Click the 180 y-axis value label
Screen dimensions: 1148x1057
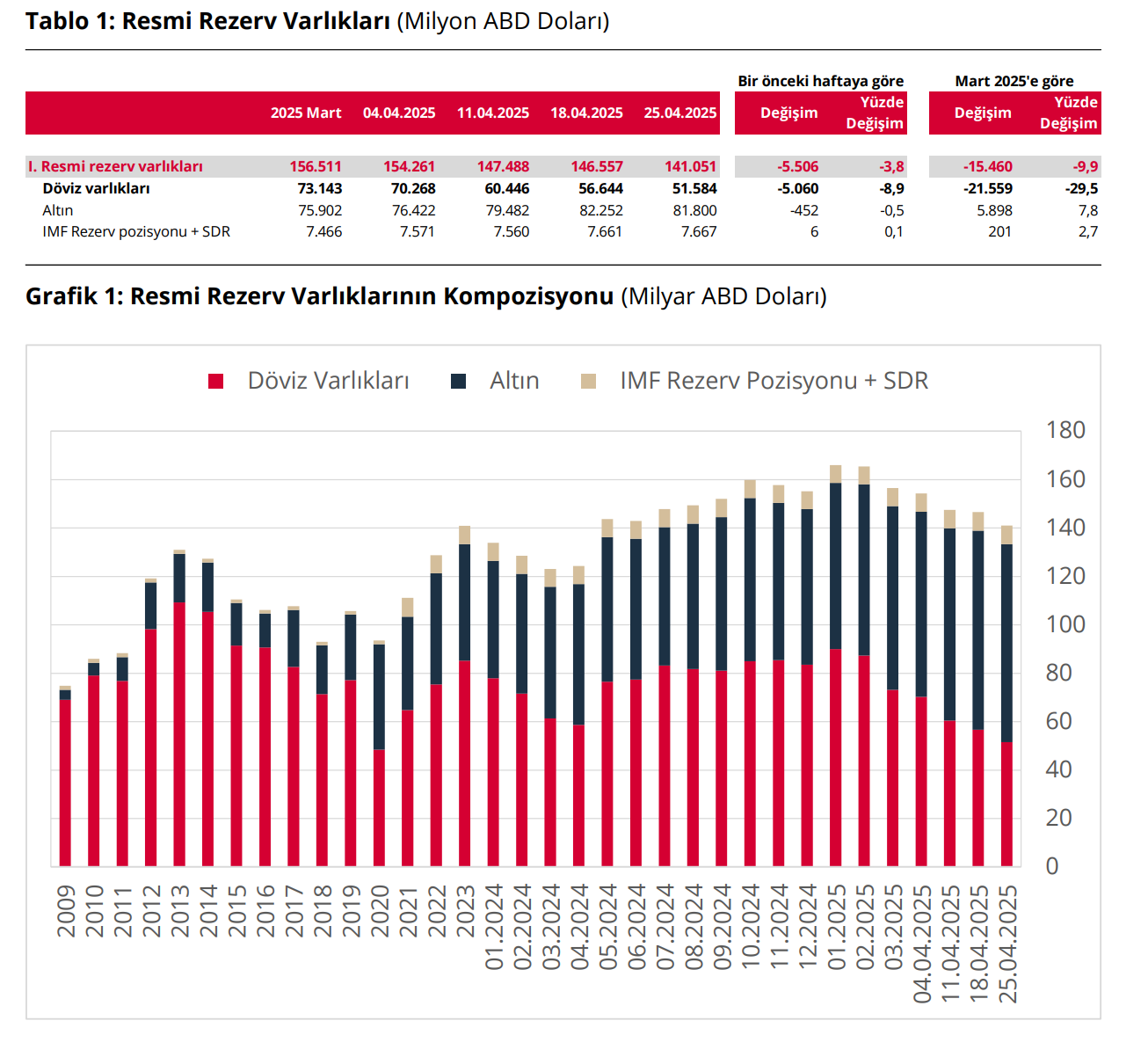coord(1064,431)
